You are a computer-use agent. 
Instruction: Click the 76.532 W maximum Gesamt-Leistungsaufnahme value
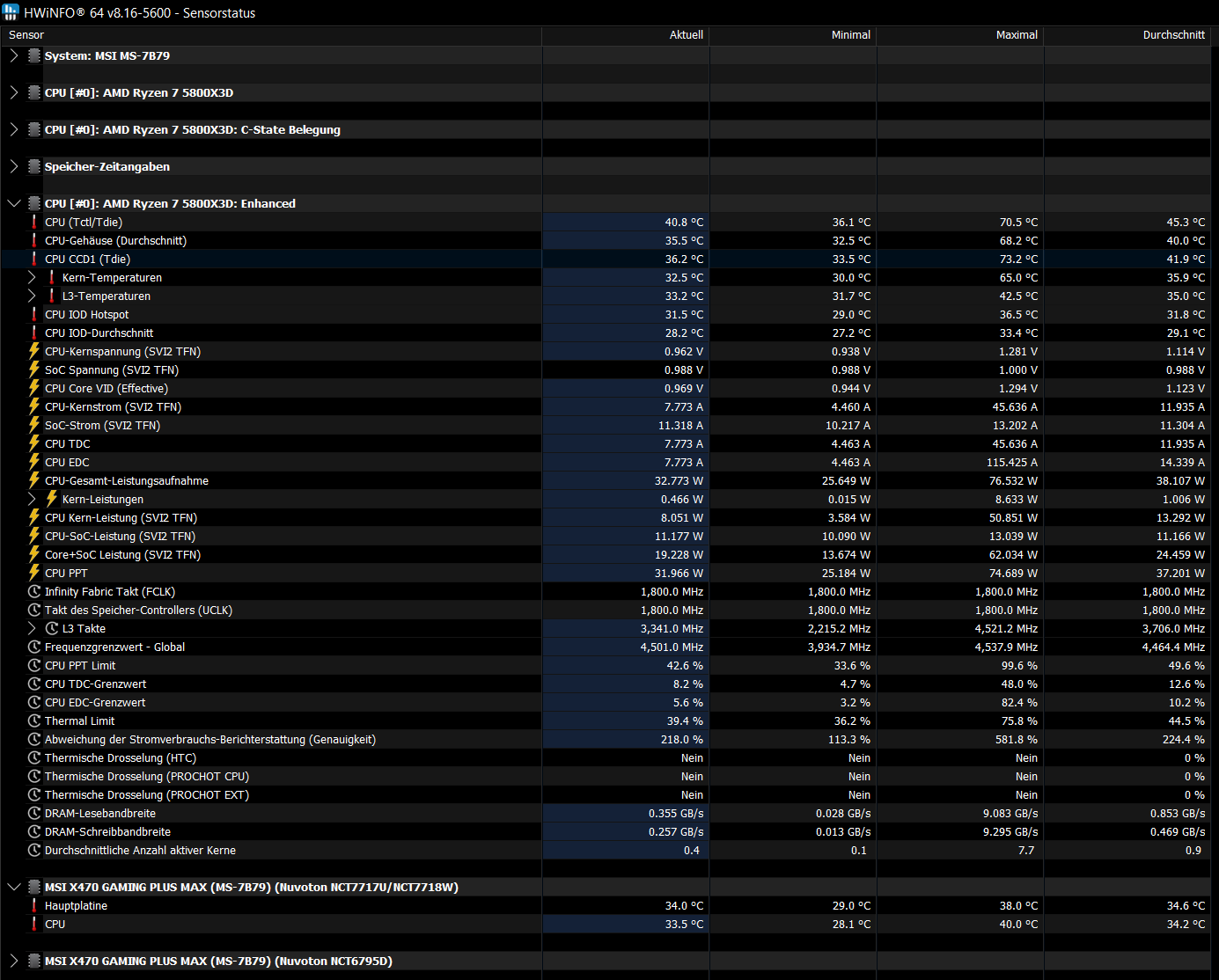pos(1015,480)
